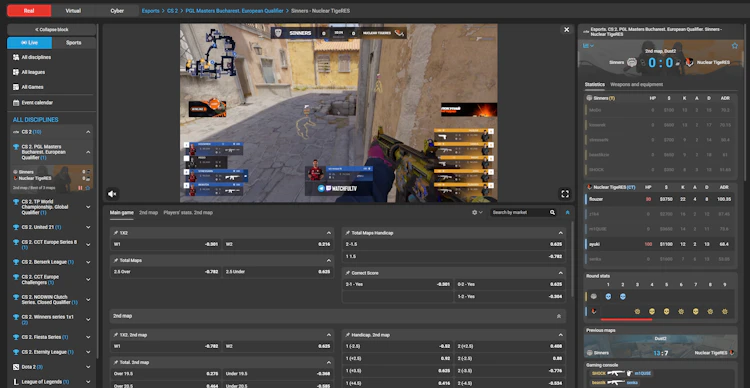Pin the Total. 2nd map market
750x388 pixels.
coord(116,363)
